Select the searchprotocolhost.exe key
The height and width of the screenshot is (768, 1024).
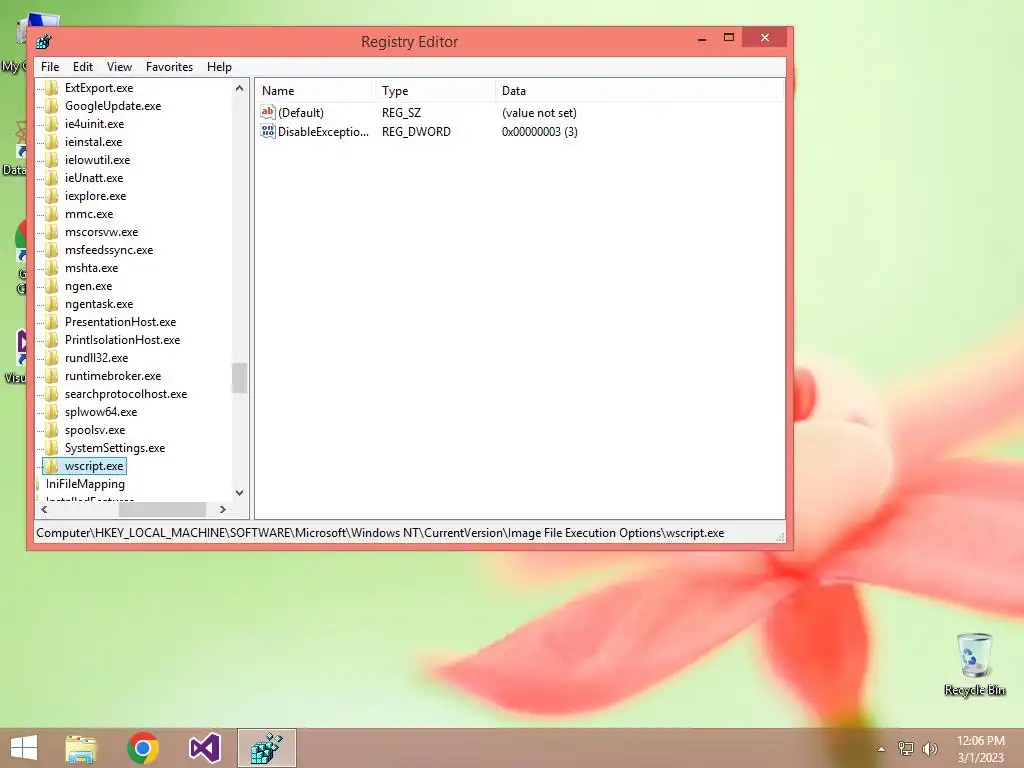[125, 394]
